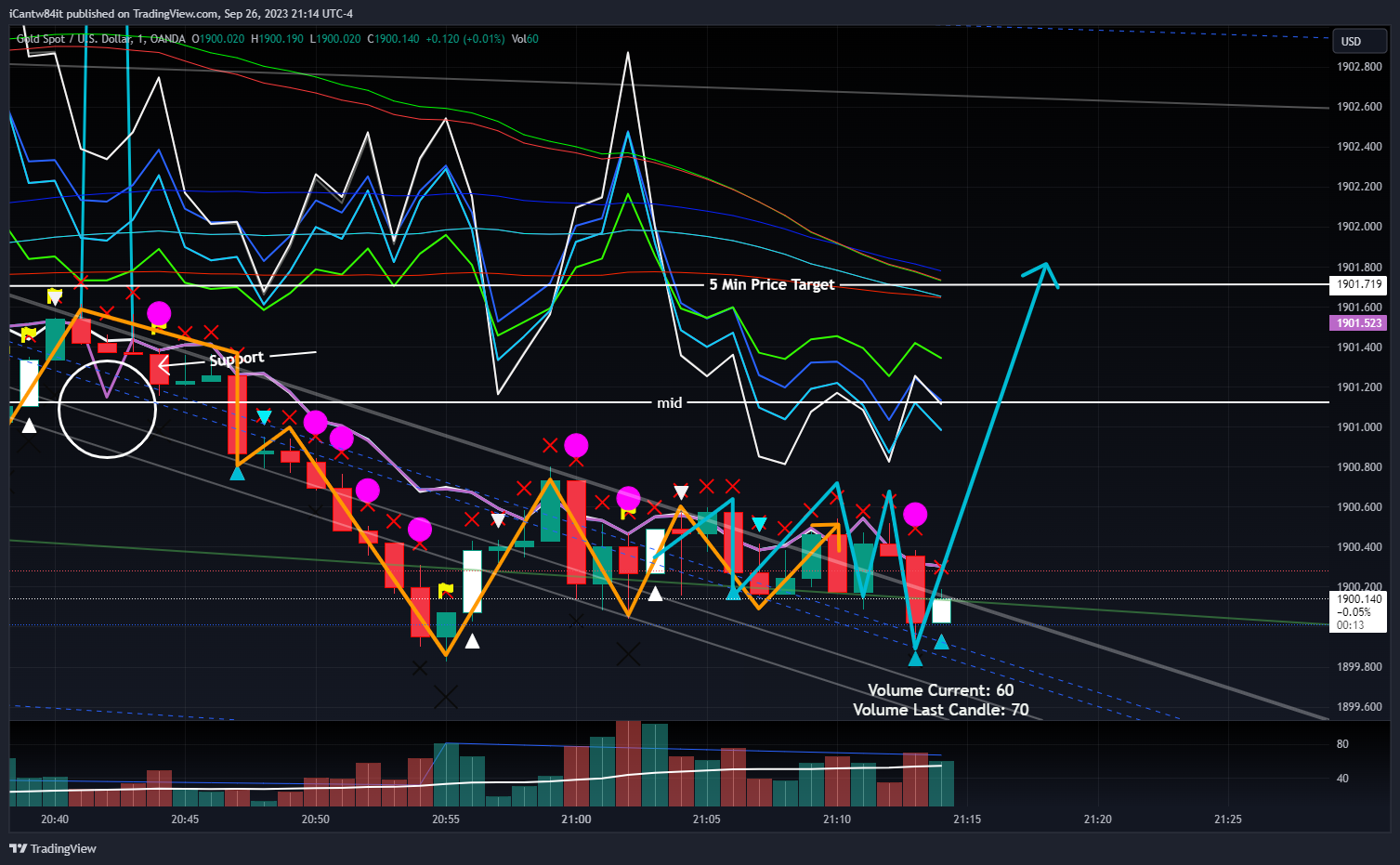Click the volume axis label 80
This screenshot has width=1400, height=865.
pos(1342,744)
